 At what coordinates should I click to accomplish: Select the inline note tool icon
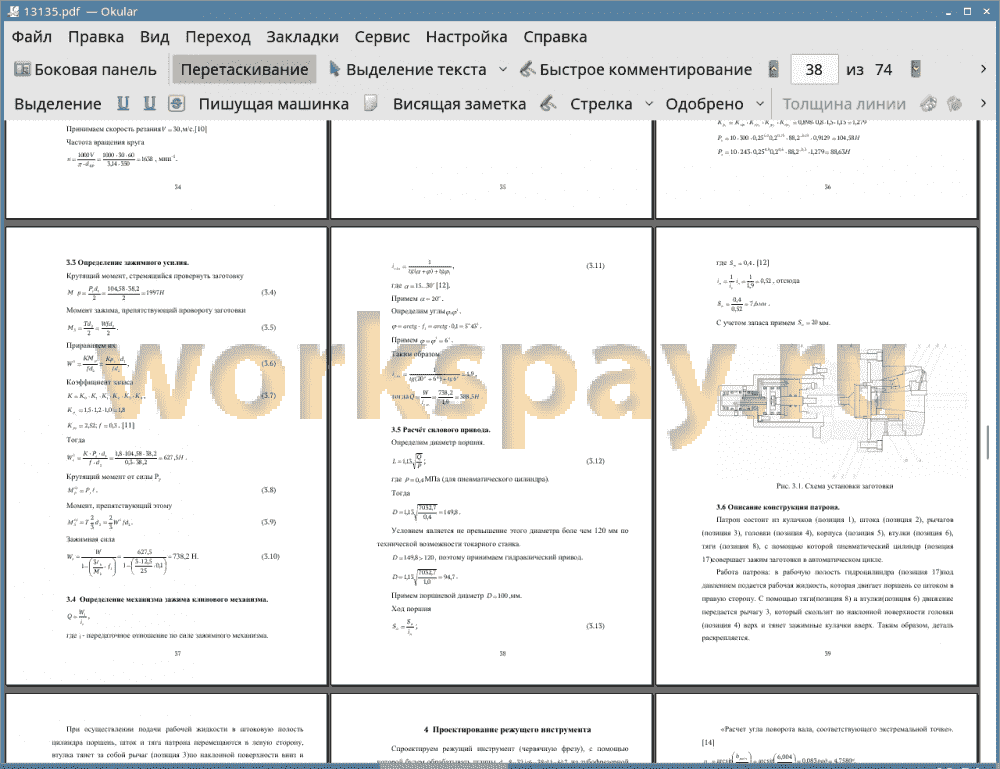371,103
